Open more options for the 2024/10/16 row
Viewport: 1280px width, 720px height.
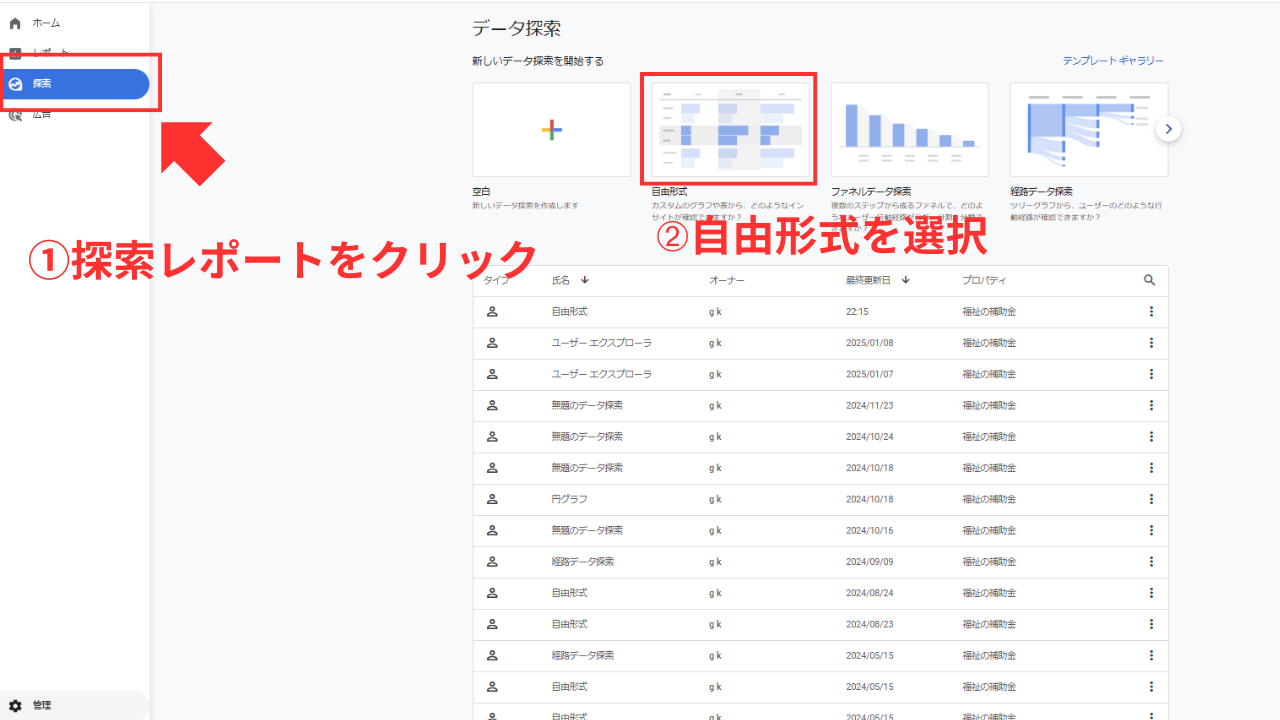click(x=1151, y=530)
